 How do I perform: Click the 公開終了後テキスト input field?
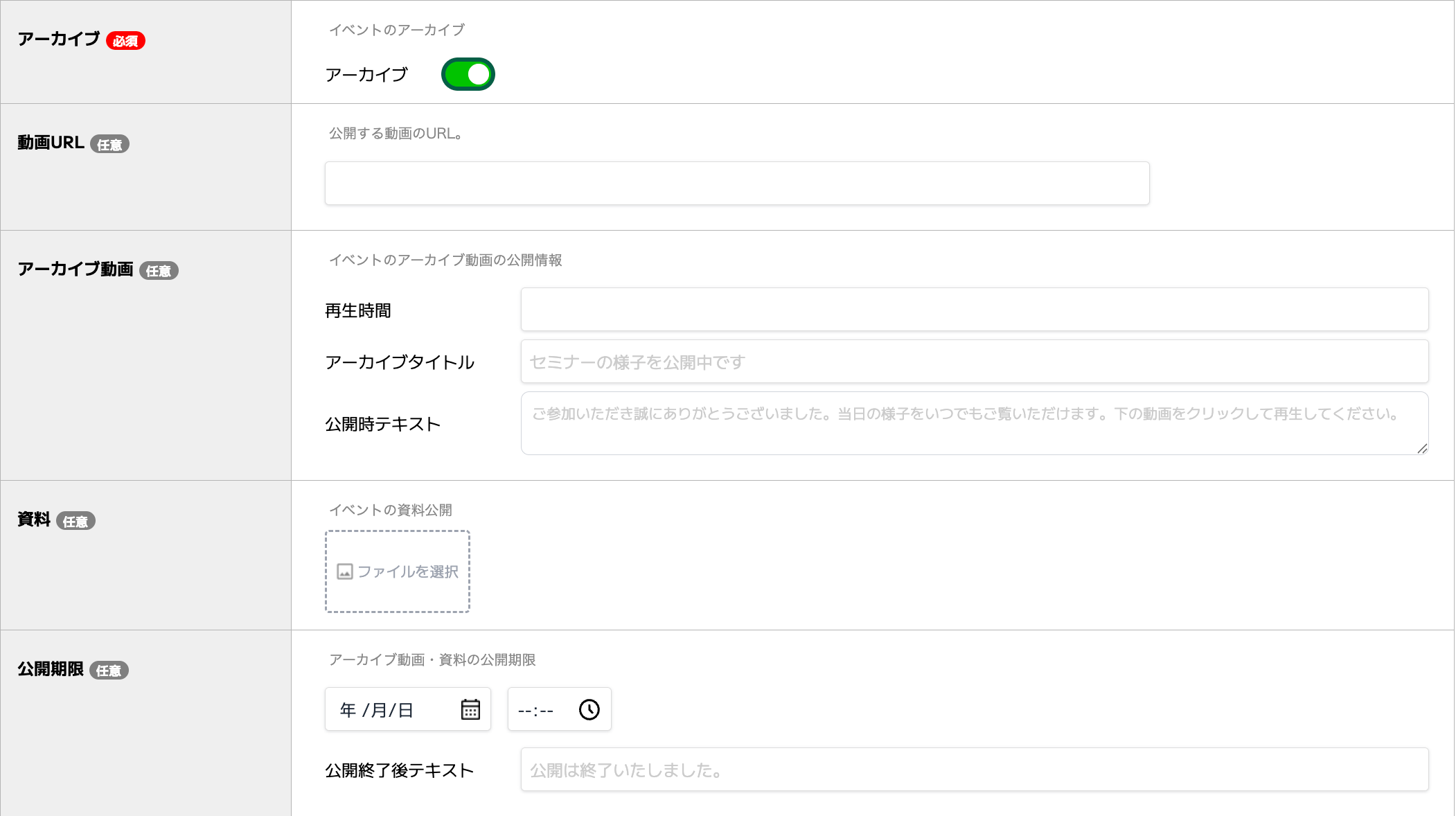tap(975, 769)
